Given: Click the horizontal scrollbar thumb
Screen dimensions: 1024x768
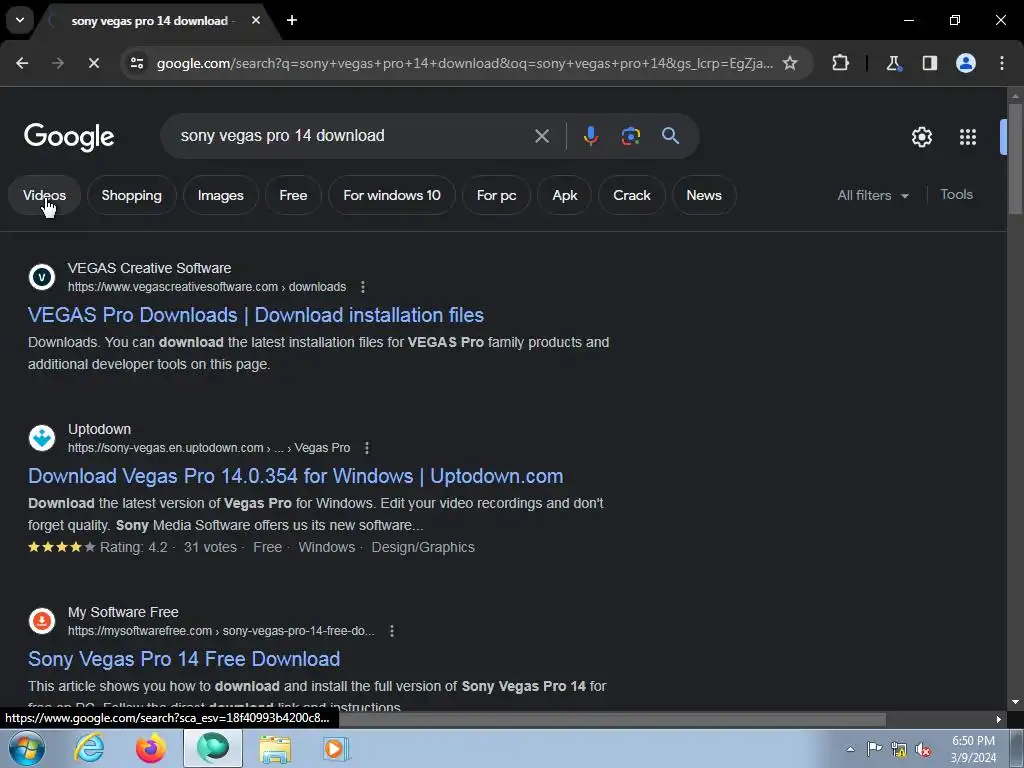Looking at the screenshot, I should tap(612, 719).
